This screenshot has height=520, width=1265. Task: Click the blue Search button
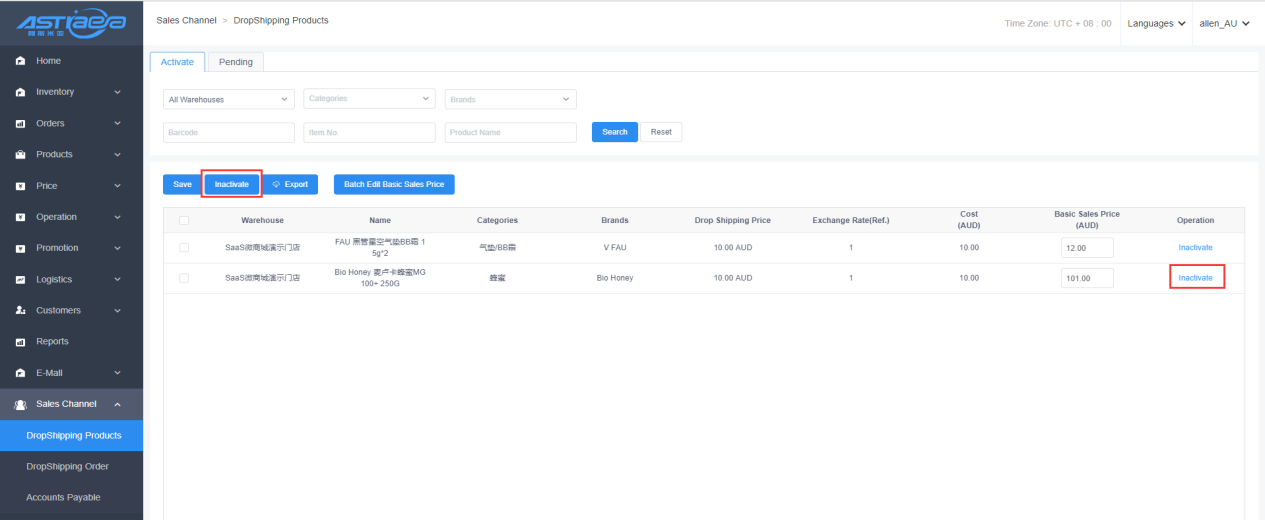[614, 132]
